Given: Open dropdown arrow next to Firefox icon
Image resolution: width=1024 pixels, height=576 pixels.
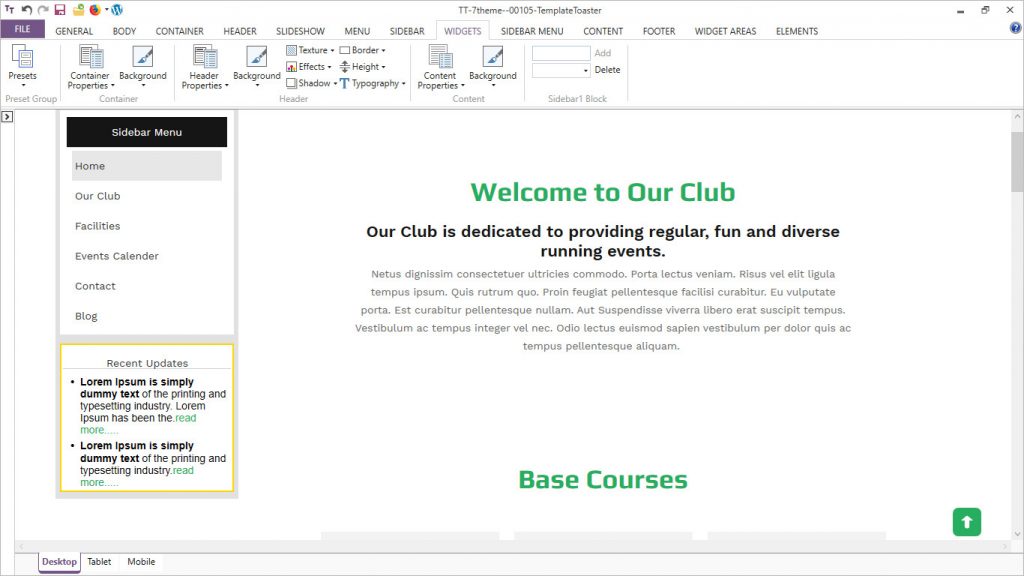Looking at the screenshot, I should point(106,10).
